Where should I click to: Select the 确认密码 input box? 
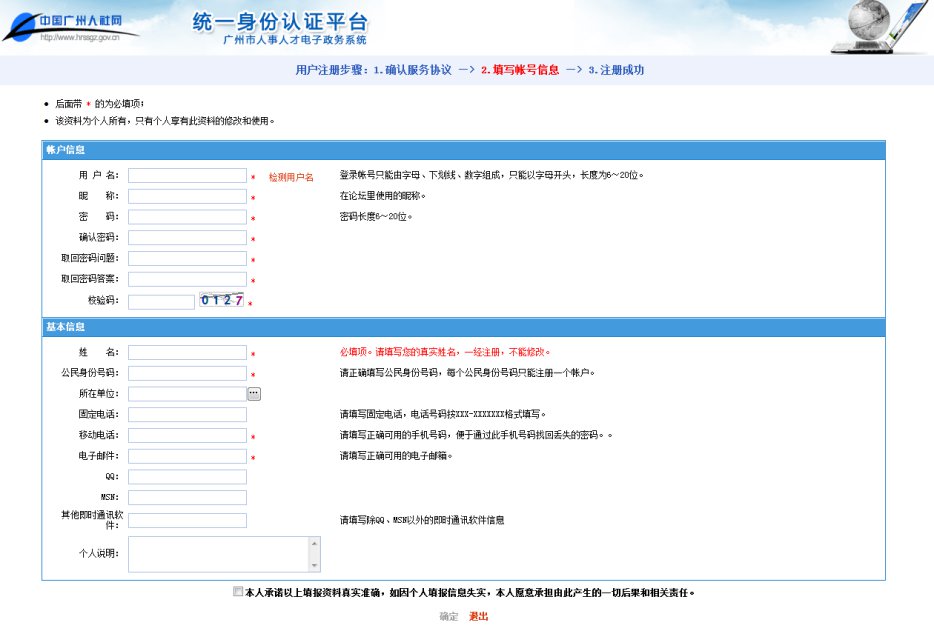(x=187, y=238)
